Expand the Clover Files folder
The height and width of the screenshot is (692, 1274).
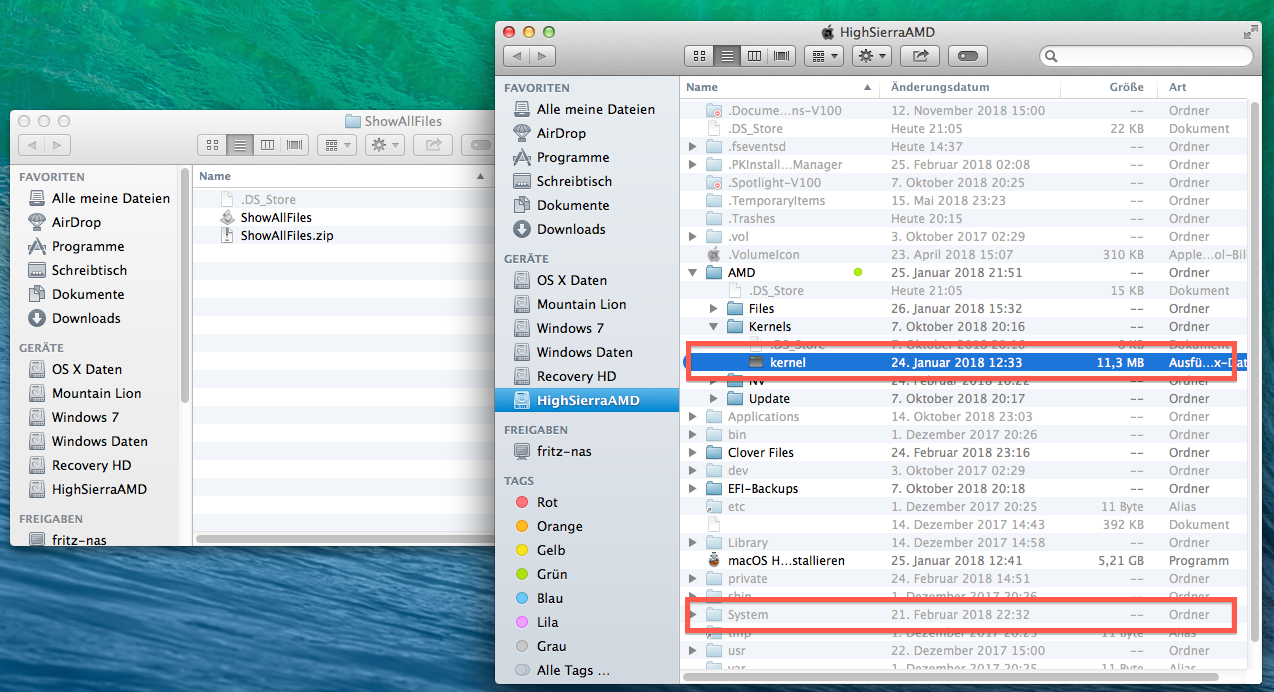click(693, 453)
